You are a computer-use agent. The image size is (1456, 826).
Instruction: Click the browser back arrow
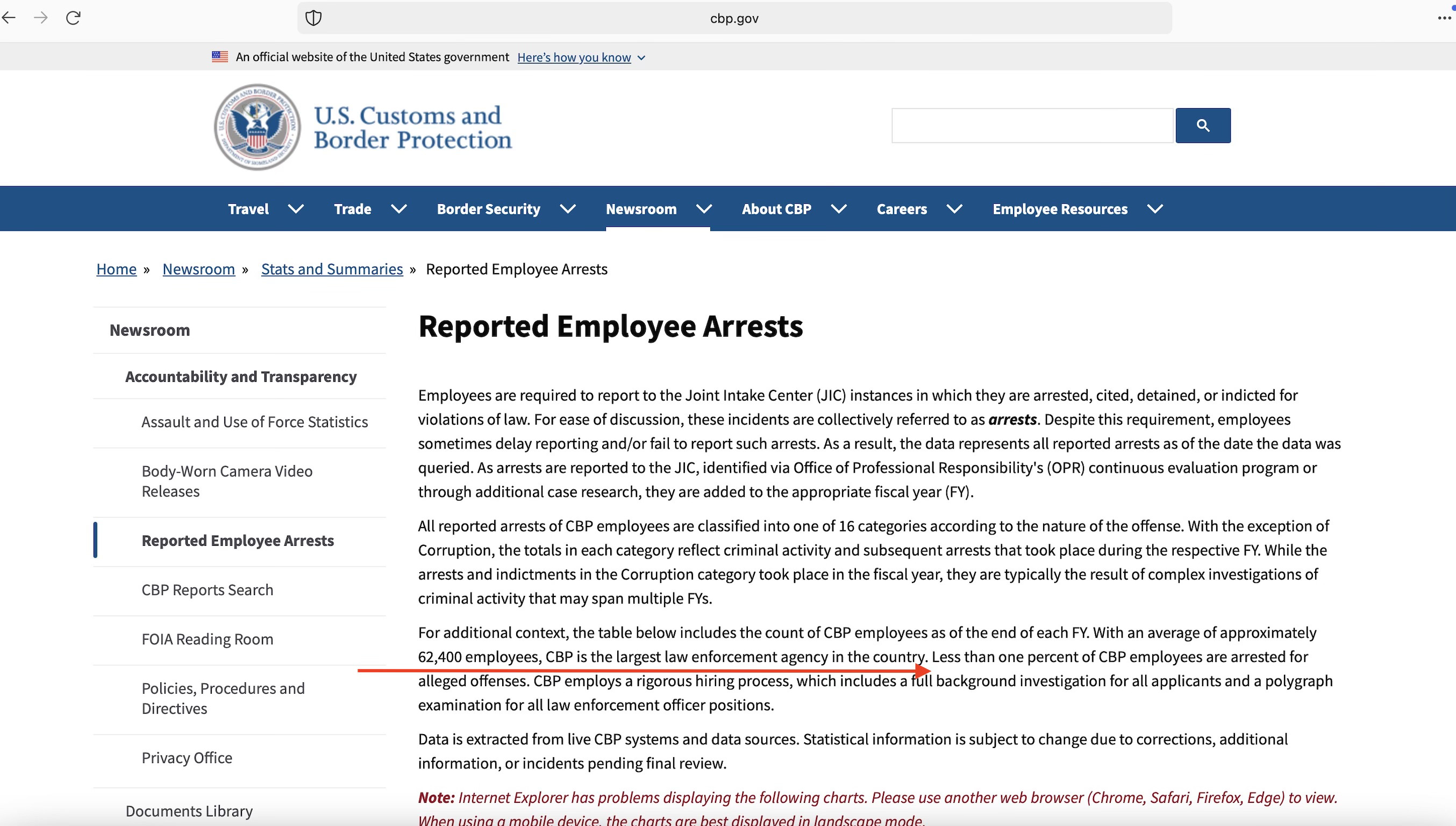(9, 18)
